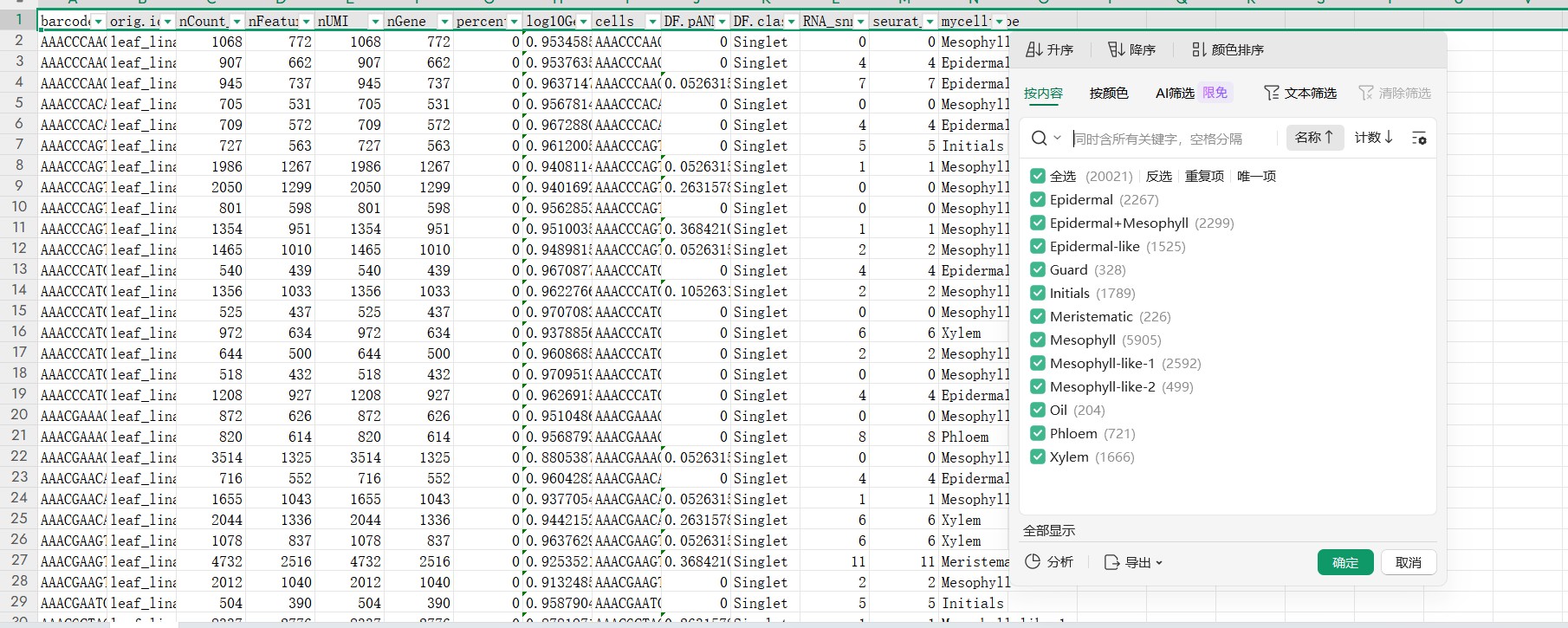Select nCount cell with value 4732
The width and height of the screenshot is (1568, 628).
(x=211, y=561)
